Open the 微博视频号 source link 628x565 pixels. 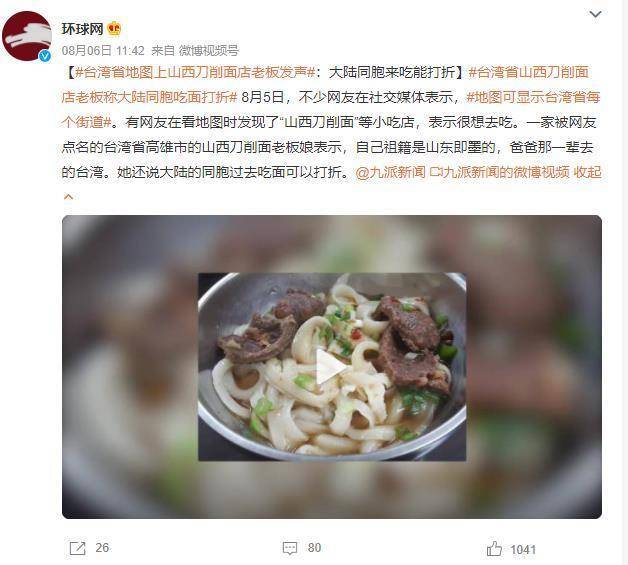click(209, 50)
